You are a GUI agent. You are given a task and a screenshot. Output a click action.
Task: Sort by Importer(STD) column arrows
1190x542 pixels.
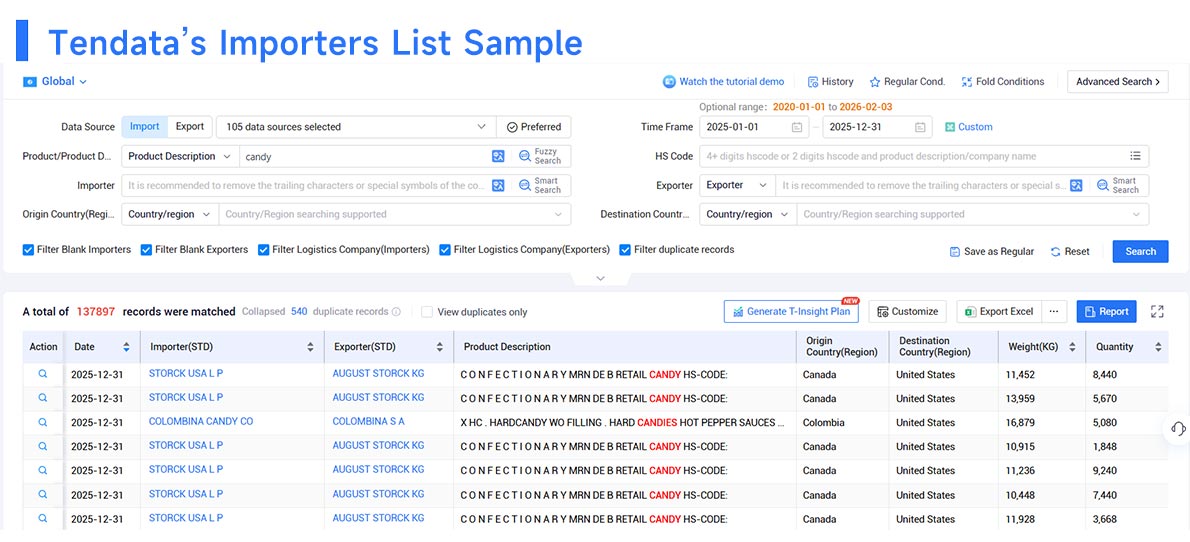click(x=310, y=347)
